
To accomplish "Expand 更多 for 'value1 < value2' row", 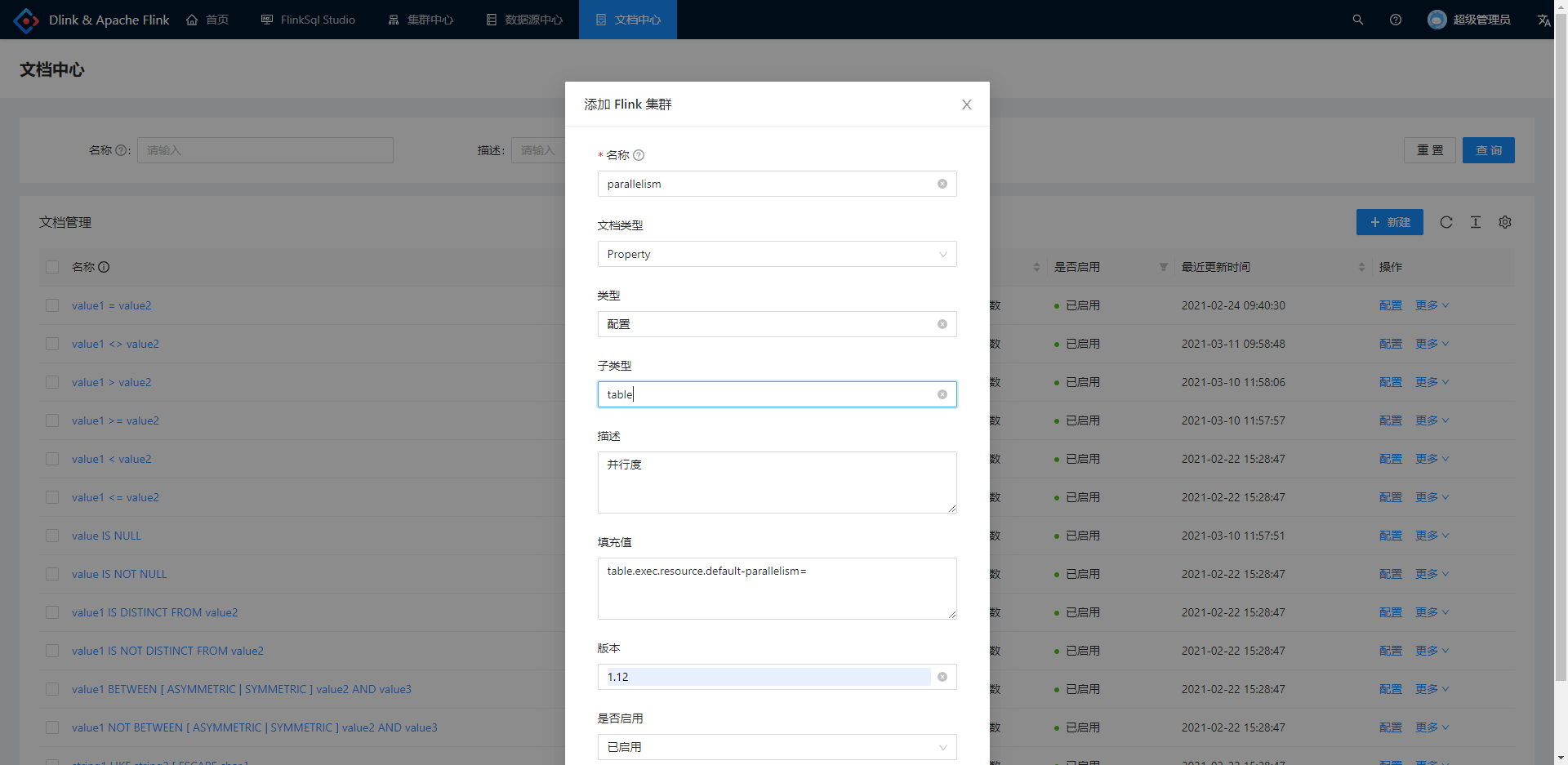I will tap(1432, 459).
